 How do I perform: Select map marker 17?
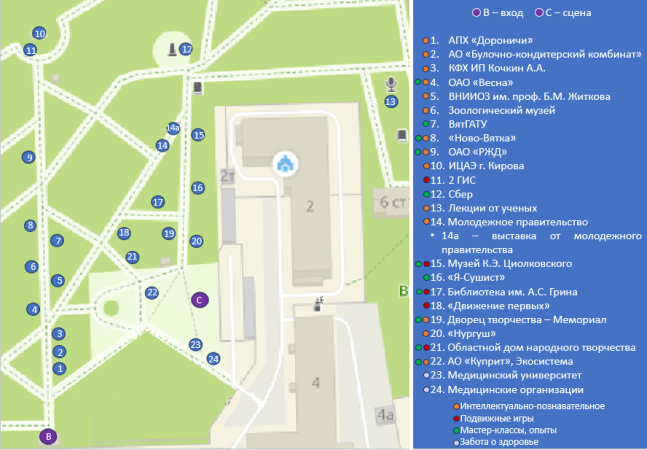click(158, 202)
